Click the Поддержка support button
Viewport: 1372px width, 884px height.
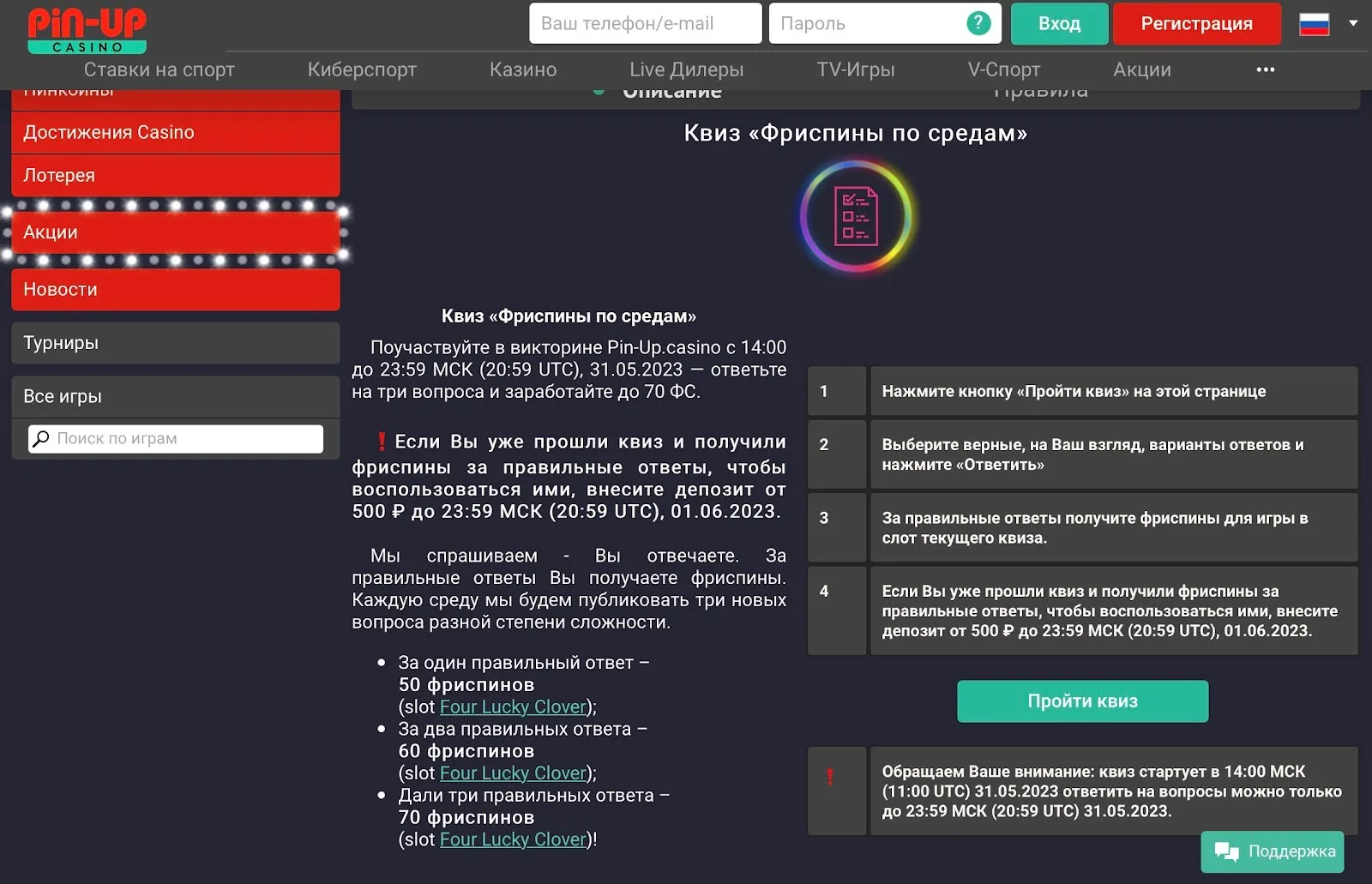coord(1273,851)
